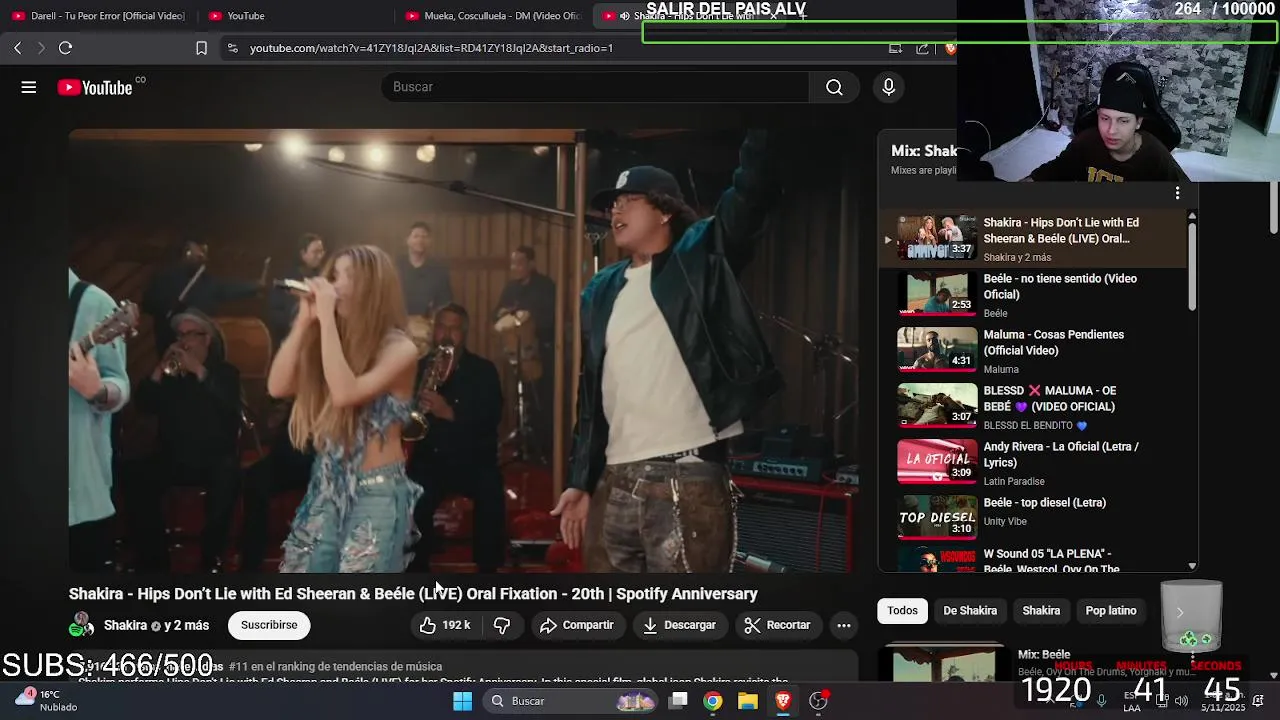Open the YouTube hamburger guide menu
The image size is (1280, 720).
pyautogui.click(x=29, y=87)
